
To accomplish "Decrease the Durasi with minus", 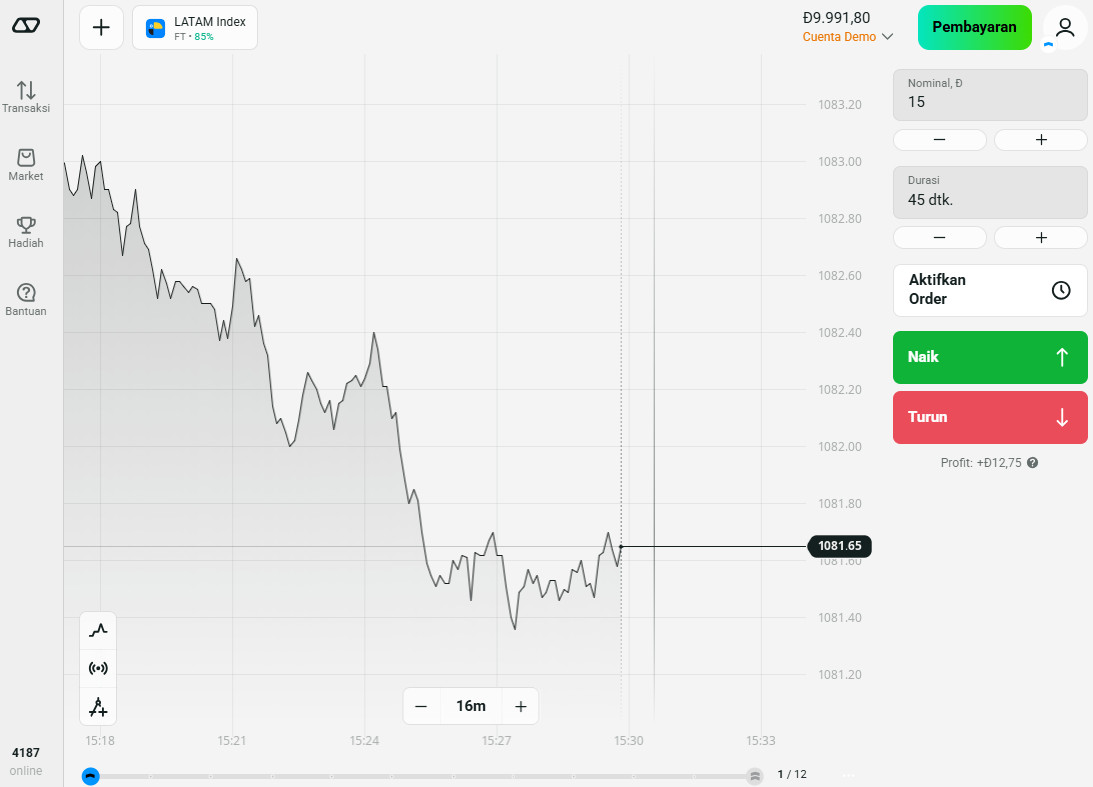I will [x=939, y=237].
